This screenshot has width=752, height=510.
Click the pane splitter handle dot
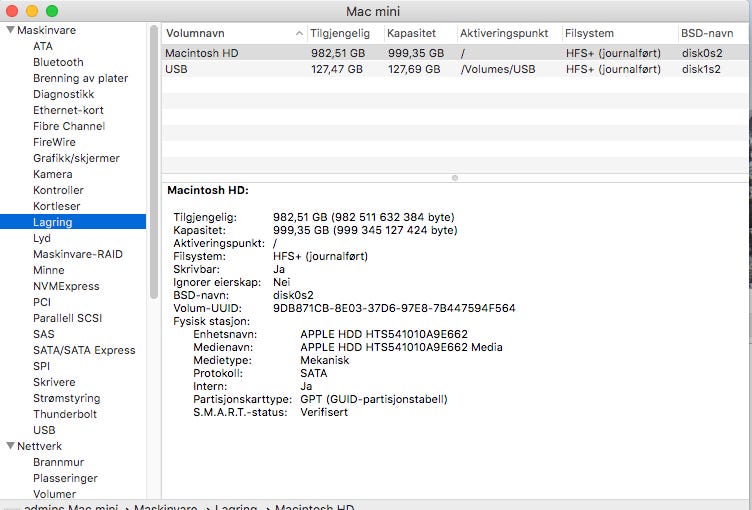click(455, 178)
